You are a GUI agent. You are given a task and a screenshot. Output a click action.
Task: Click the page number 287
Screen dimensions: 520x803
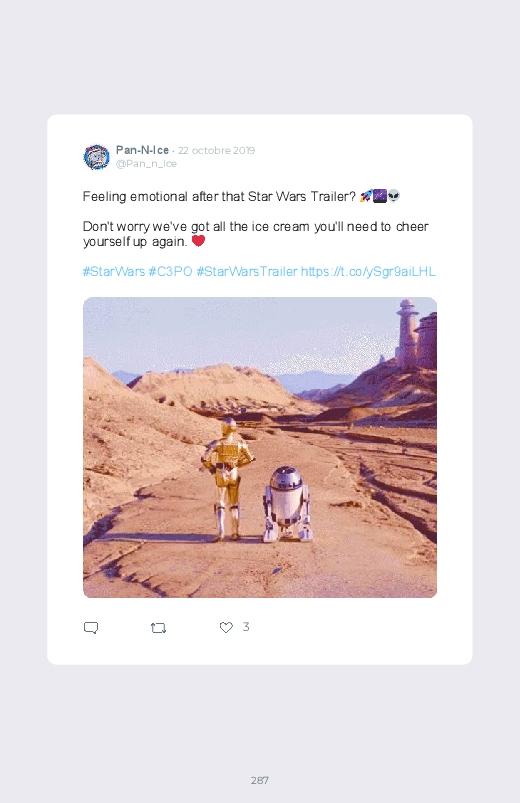point(260,780)
